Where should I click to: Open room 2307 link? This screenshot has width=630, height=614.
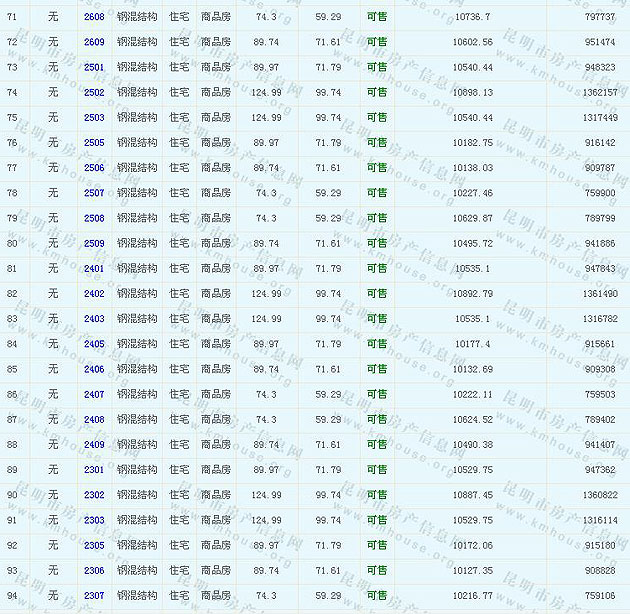pos(94,595)
